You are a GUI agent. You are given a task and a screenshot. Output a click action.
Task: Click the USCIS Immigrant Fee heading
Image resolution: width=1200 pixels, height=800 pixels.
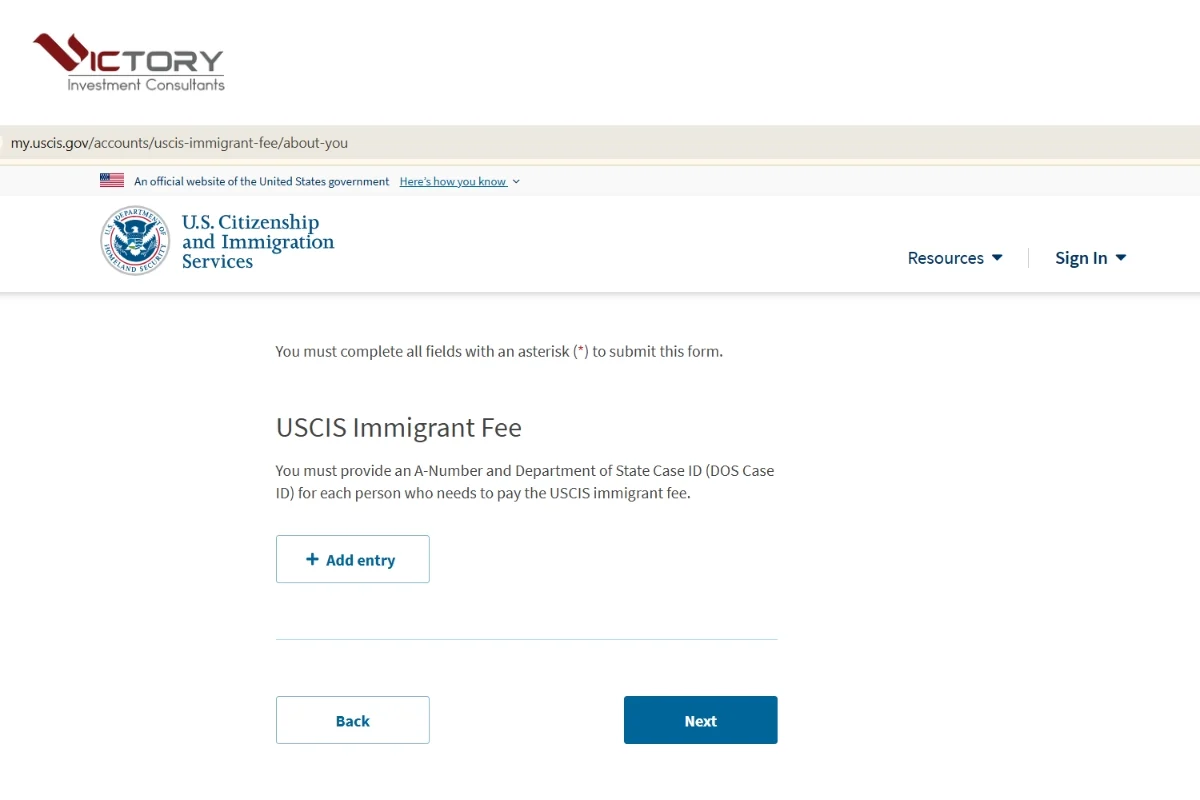(x=398, y=428)
